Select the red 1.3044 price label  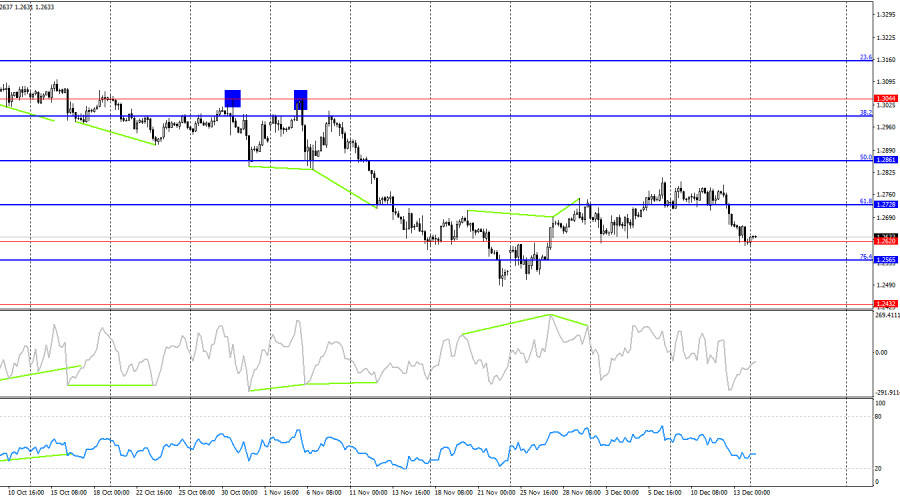tap(885, 98)
